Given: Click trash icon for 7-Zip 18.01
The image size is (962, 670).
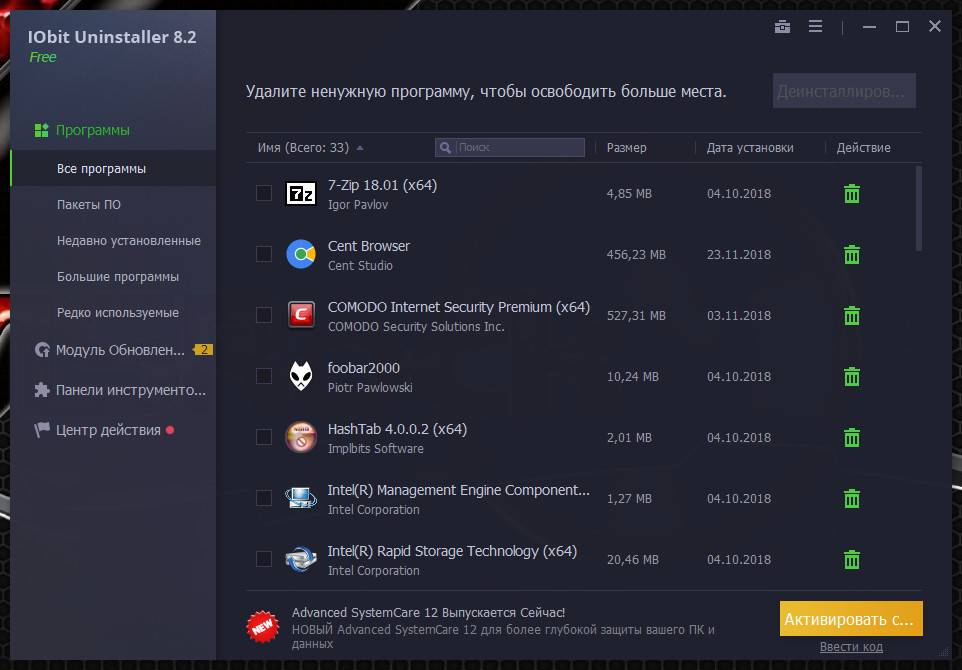Looking at the screenshot, I should point(852,194).
